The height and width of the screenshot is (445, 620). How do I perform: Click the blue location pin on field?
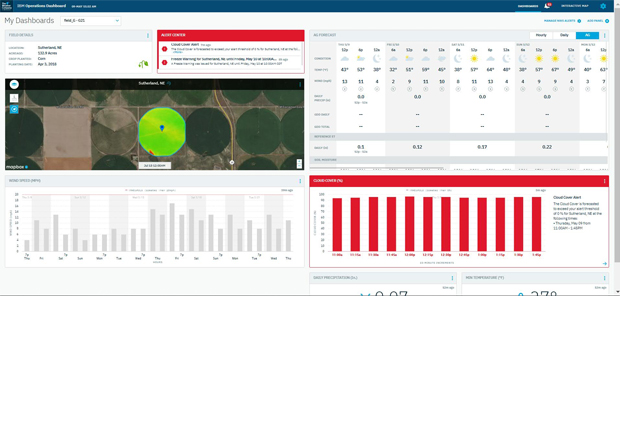[162, 128]
